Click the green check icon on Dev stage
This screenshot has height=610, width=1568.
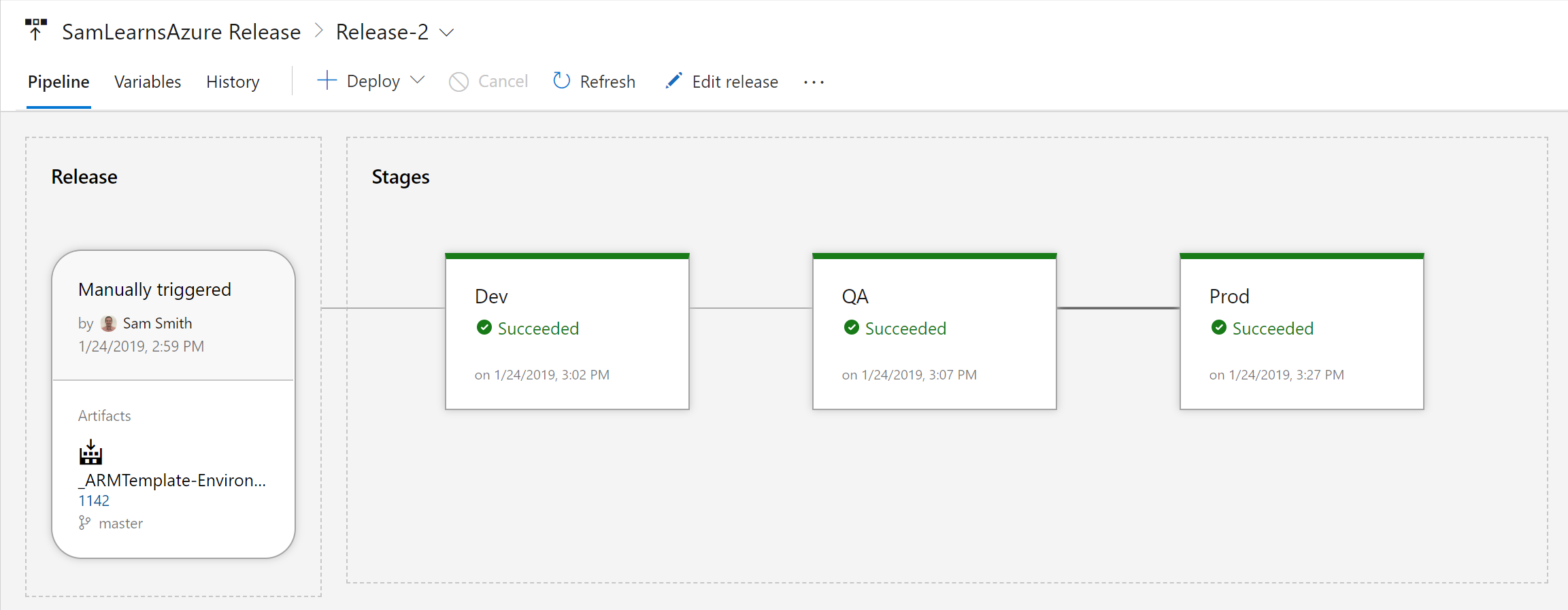pyautogui.click(x=484, y=328)
